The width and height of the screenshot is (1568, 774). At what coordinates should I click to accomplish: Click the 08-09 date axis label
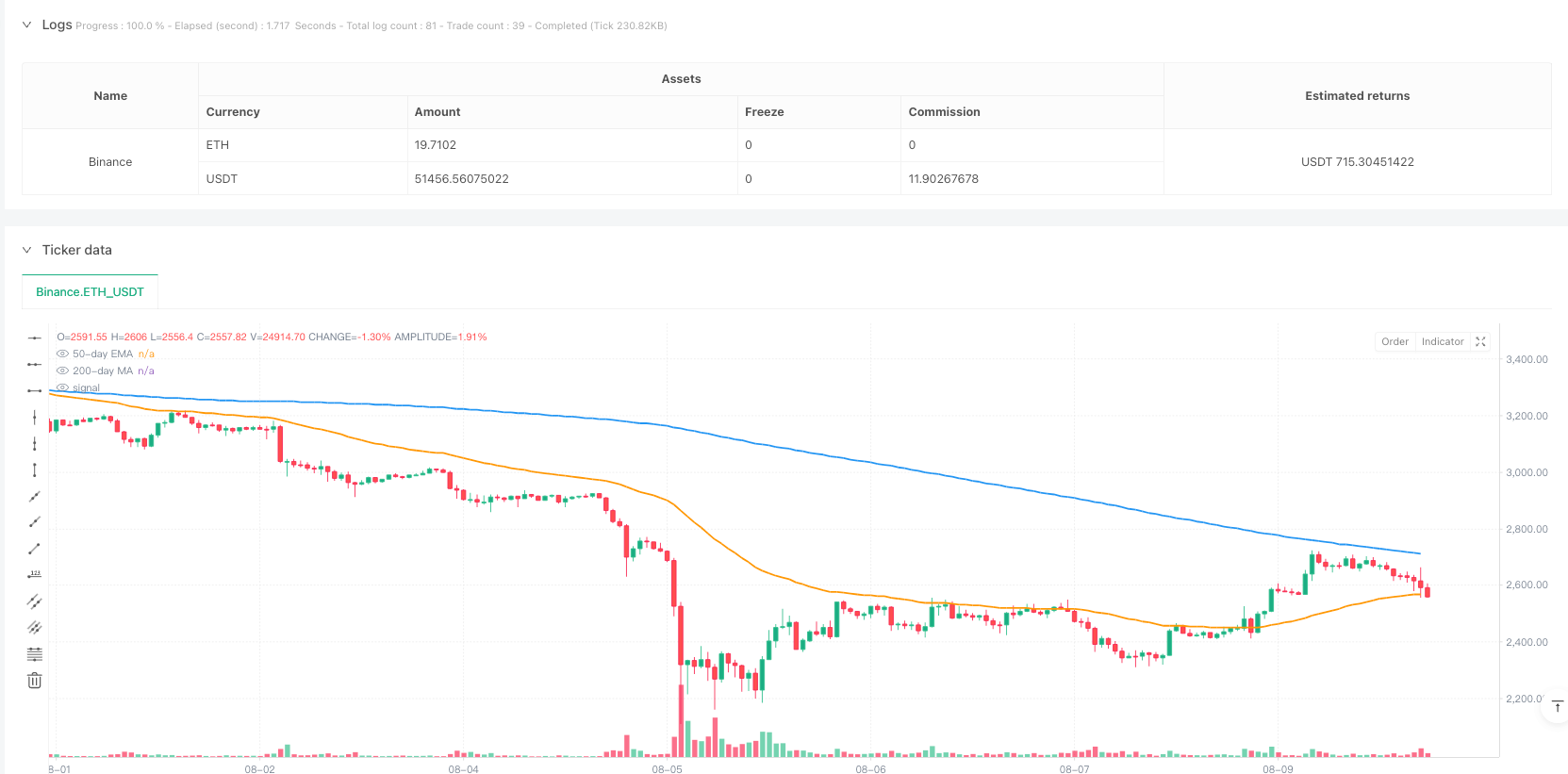pyautogui.click(x=1279, y=770)
